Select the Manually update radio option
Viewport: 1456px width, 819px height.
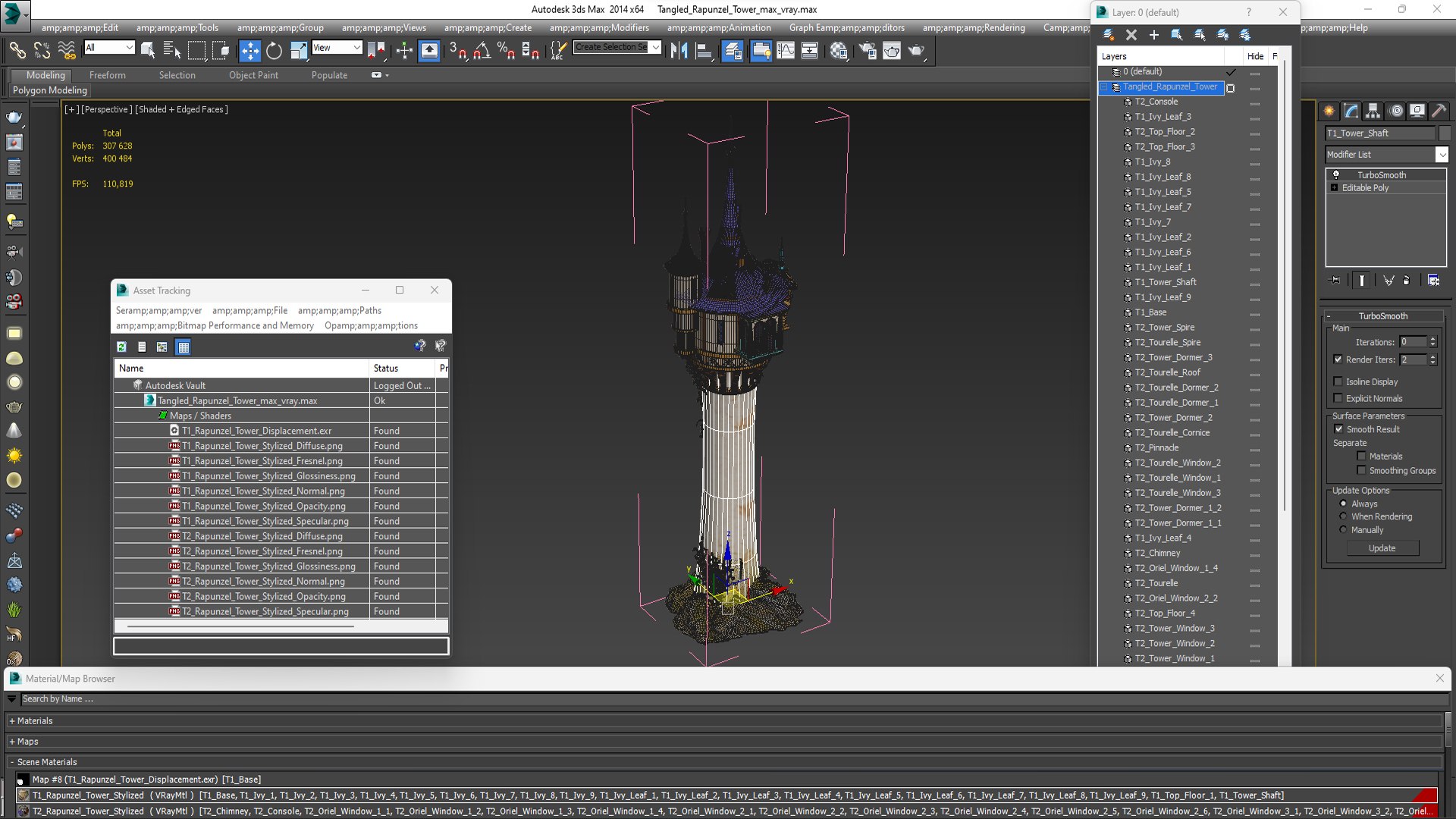click(x=1343, y=529)
